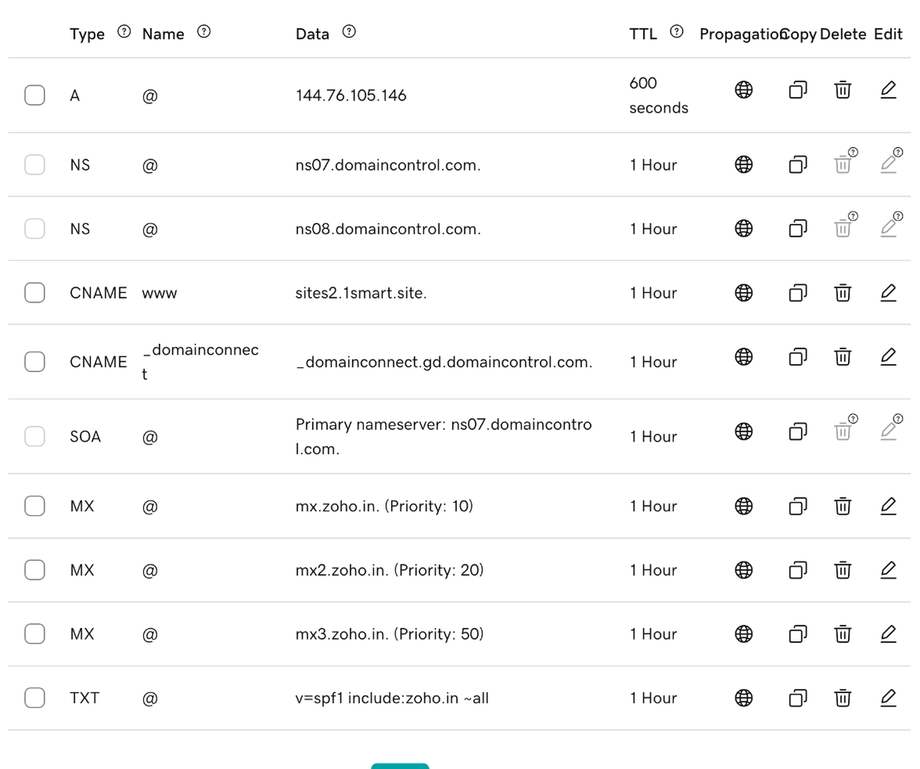Screen dimensions: 920x769
Task: Click the ns08.domaincontrol.com. data value
Action: tap(388, 229)
